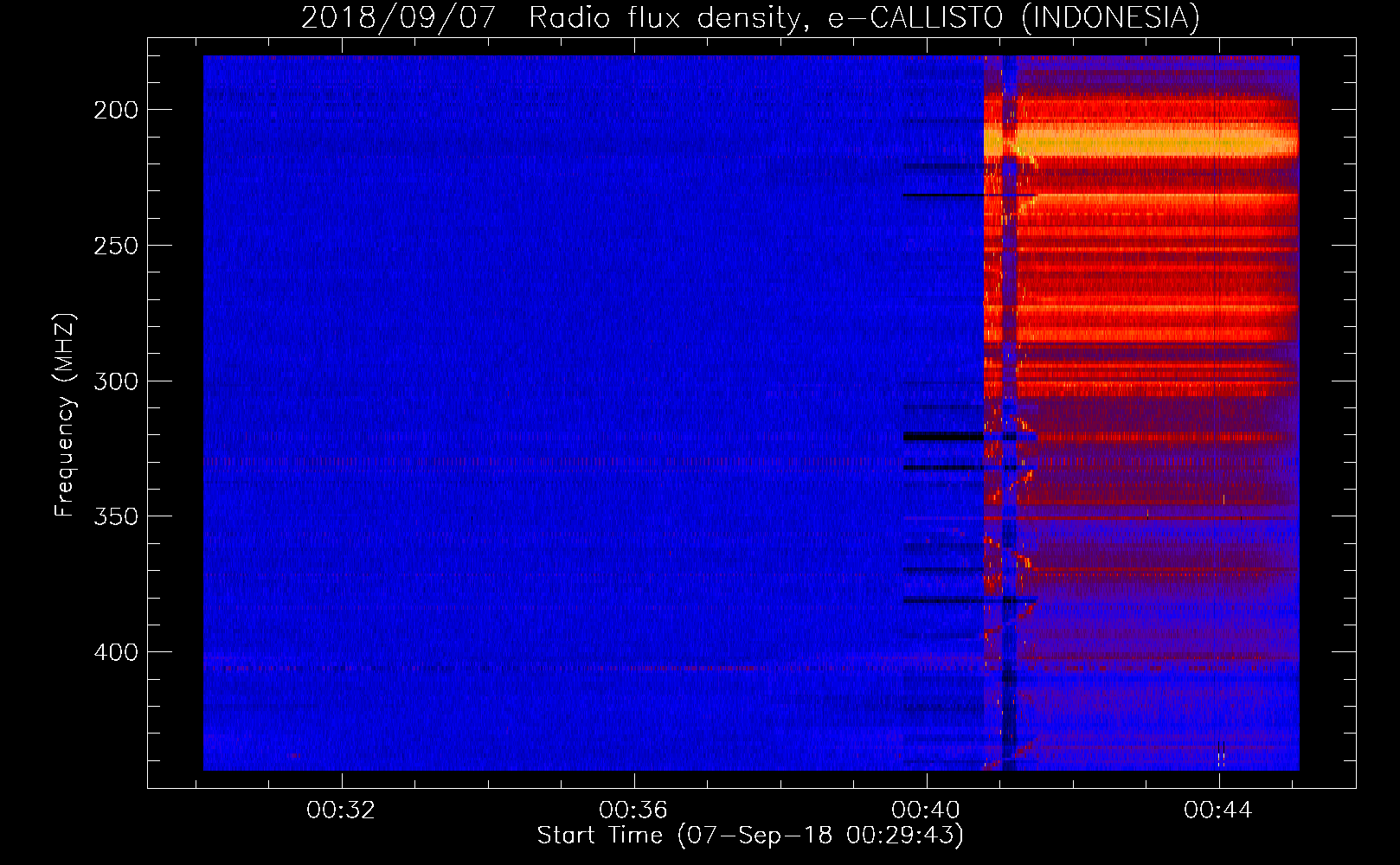This screenshot has width=1400, height=865.
Task: Select the 350 frequency axis label
Action: [116, 516]
